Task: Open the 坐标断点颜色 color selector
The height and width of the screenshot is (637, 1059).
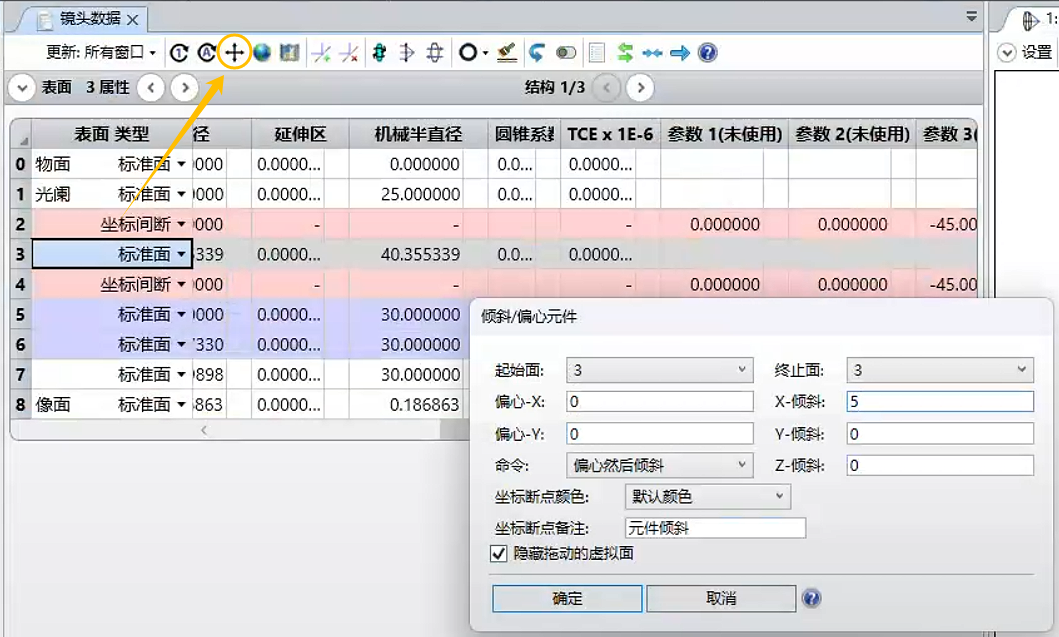Action: click(707, 496)
